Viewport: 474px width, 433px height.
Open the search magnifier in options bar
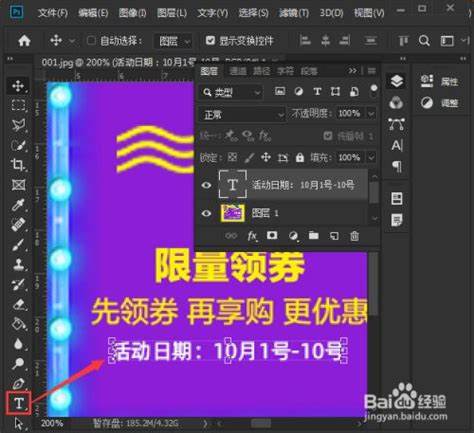[x=424, y=41]
